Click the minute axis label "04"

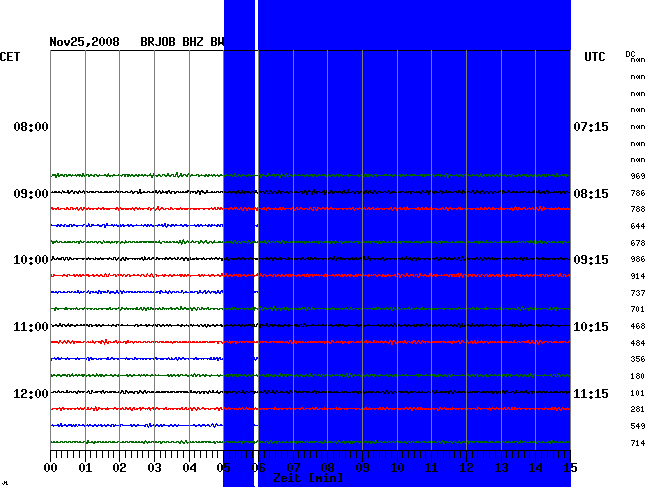click(x=189, y=468)
